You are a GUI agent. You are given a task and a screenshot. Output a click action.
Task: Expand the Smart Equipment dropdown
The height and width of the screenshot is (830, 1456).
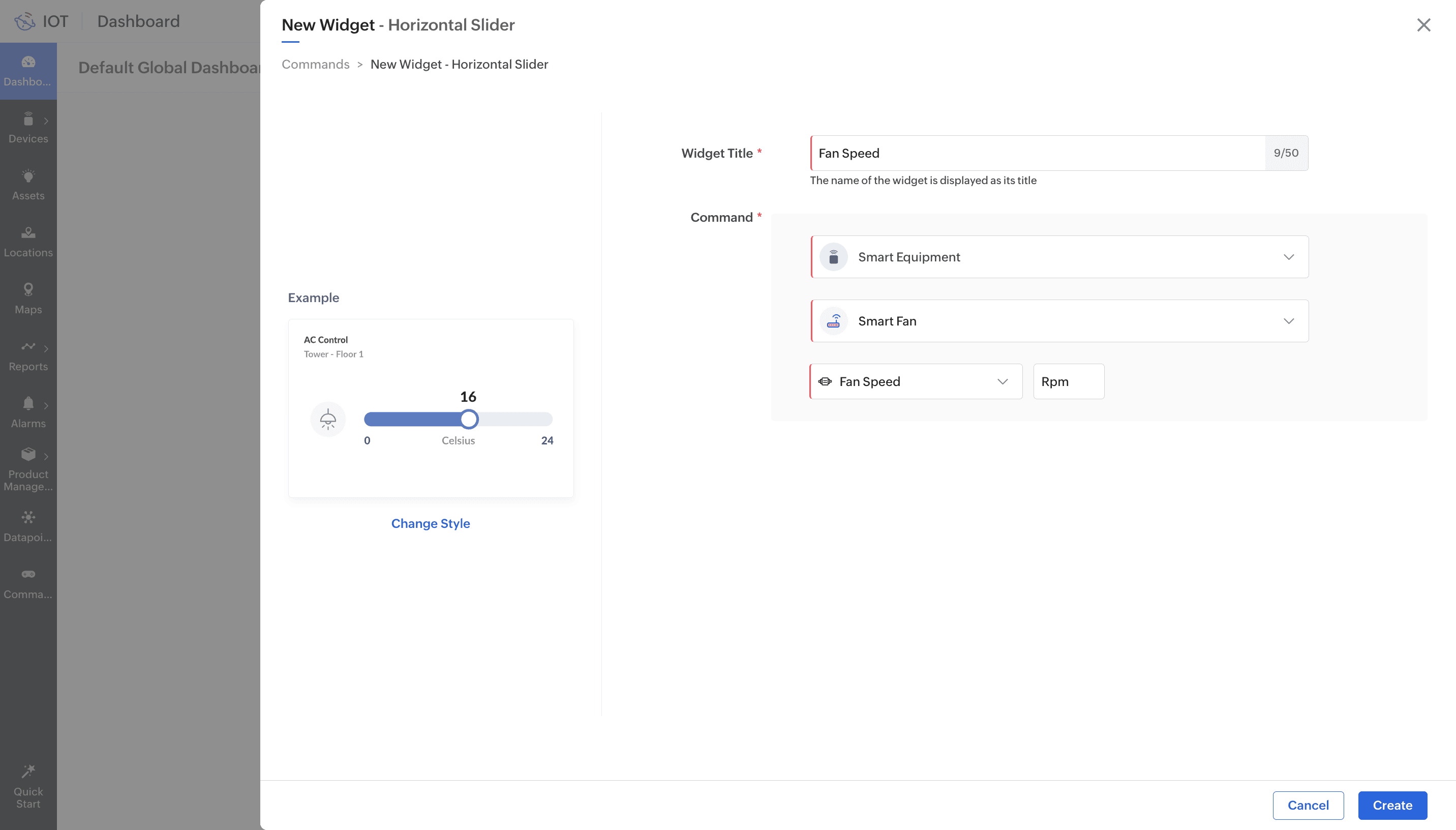(x=1059, y=257)
